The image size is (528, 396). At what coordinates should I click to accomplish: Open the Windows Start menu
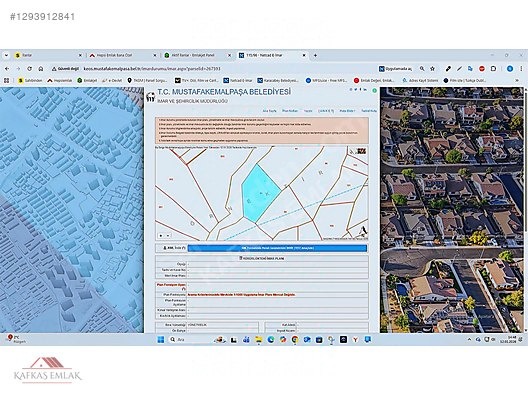pyautogui.click(x=161, y=340)
